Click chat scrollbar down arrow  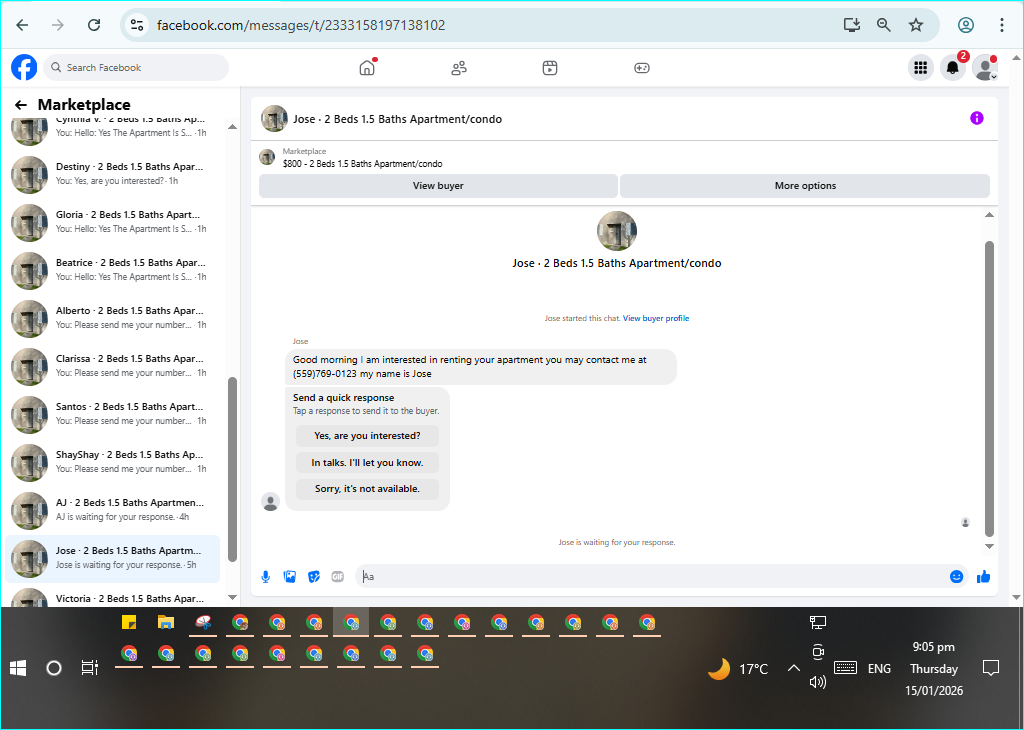click(x=989, y=547)
